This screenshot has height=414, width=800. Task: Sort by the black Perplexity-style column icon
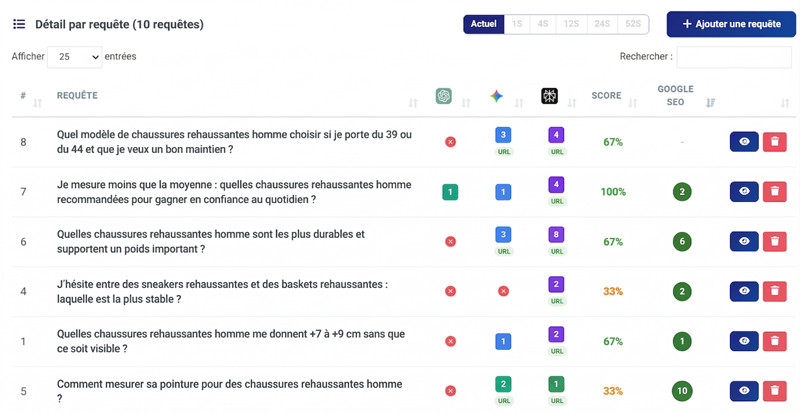click(x=549, y=96)
